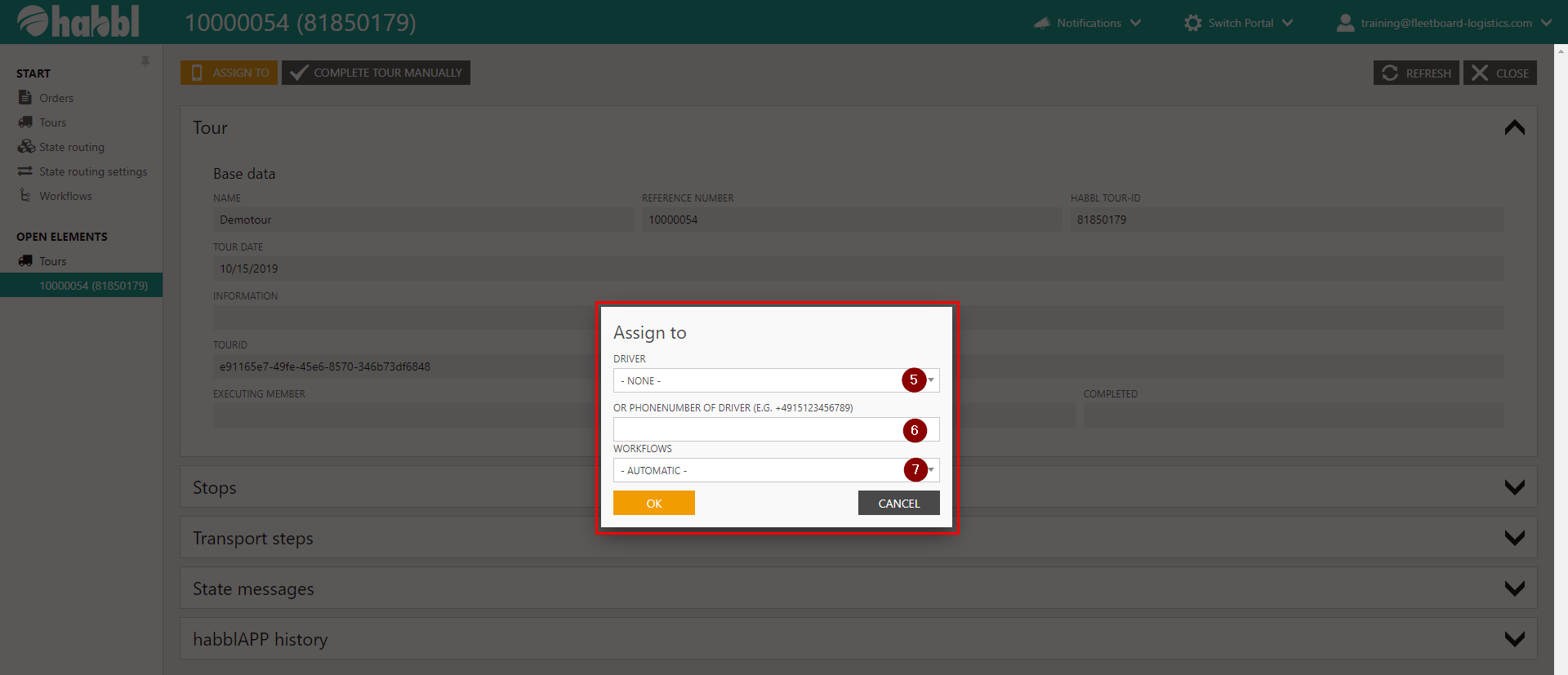1568x675 pixels.
Task: Click the pin icon in sidebar
Action: pyautogui.click(x=145, y=62)
